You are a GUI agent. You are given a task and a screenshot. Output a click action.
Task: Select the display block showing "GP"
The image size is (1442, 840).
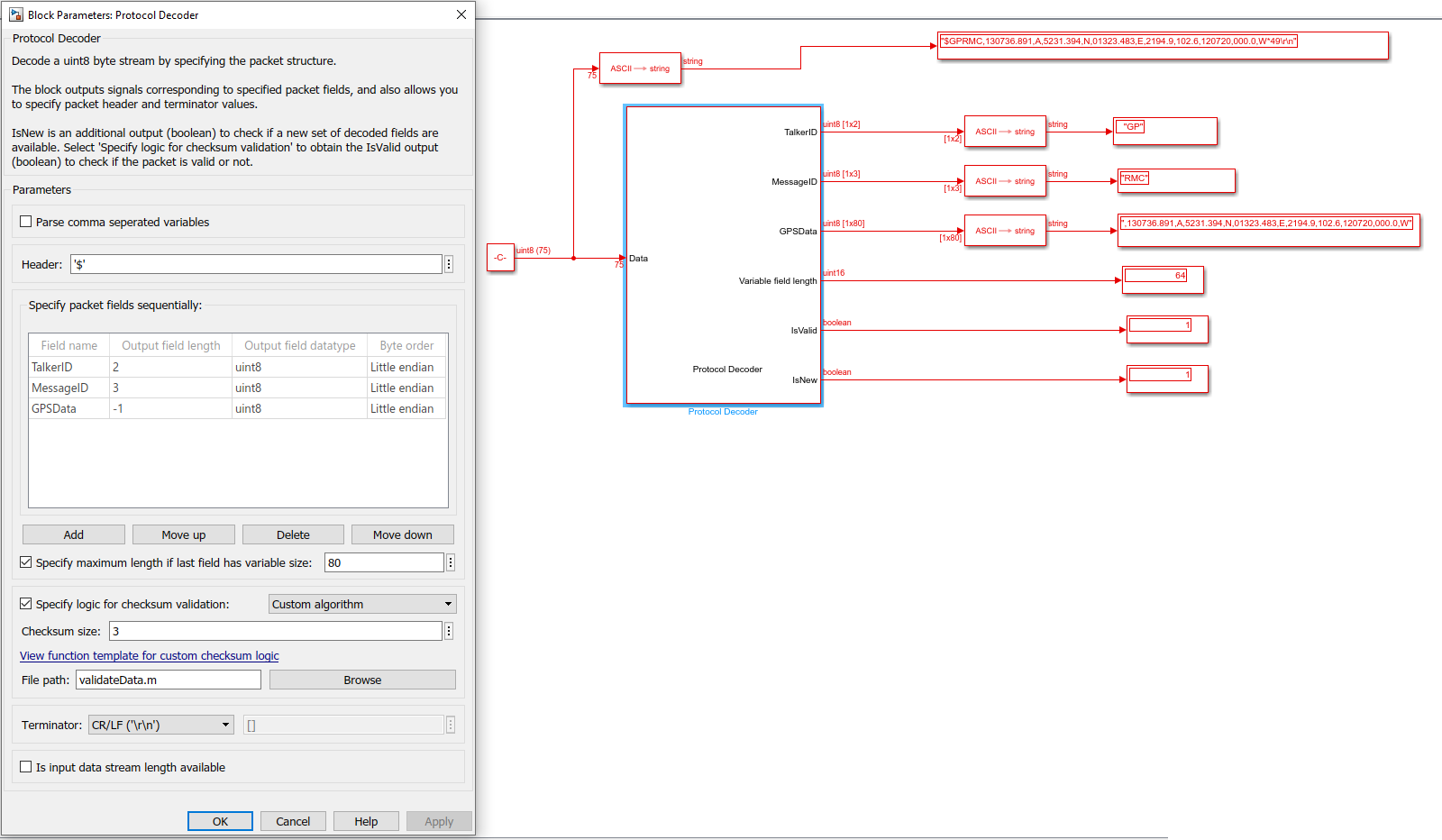[1164, 131]
